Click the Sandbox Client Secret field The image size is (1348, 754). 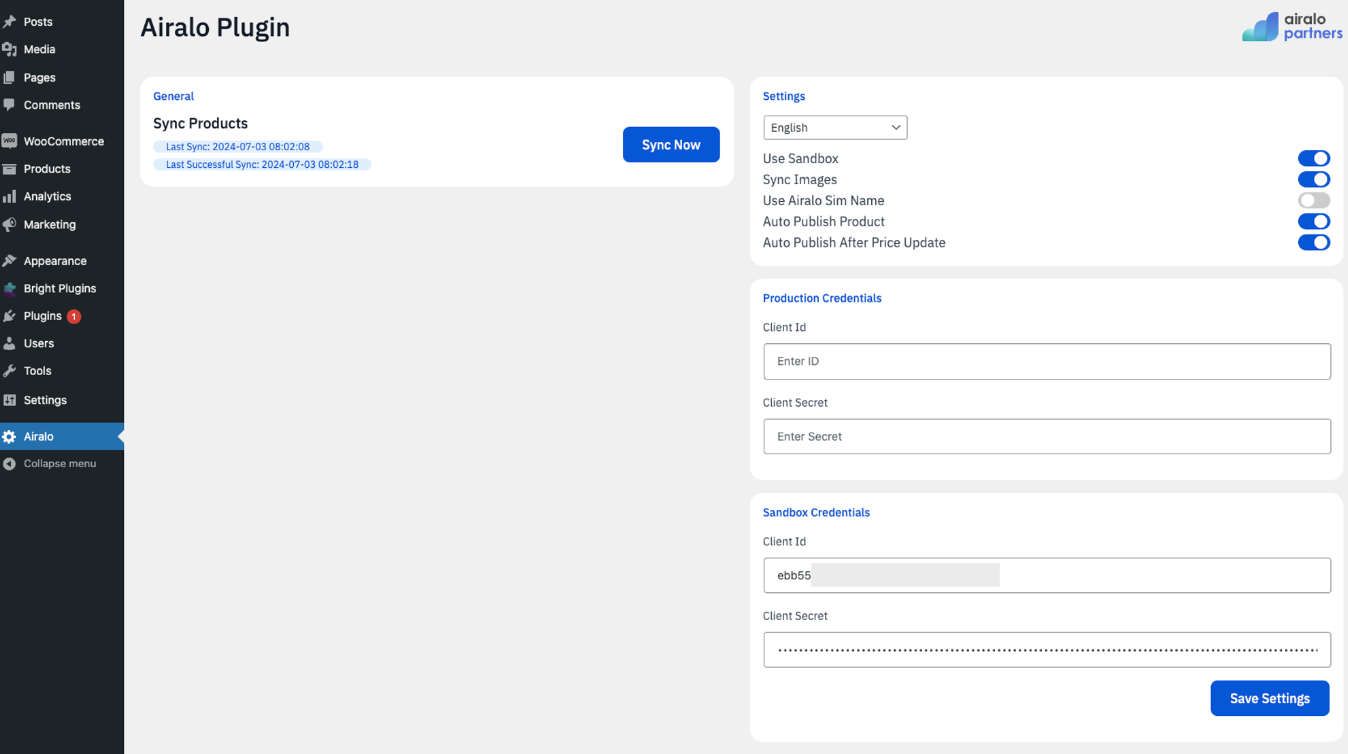pos(1046,649)
